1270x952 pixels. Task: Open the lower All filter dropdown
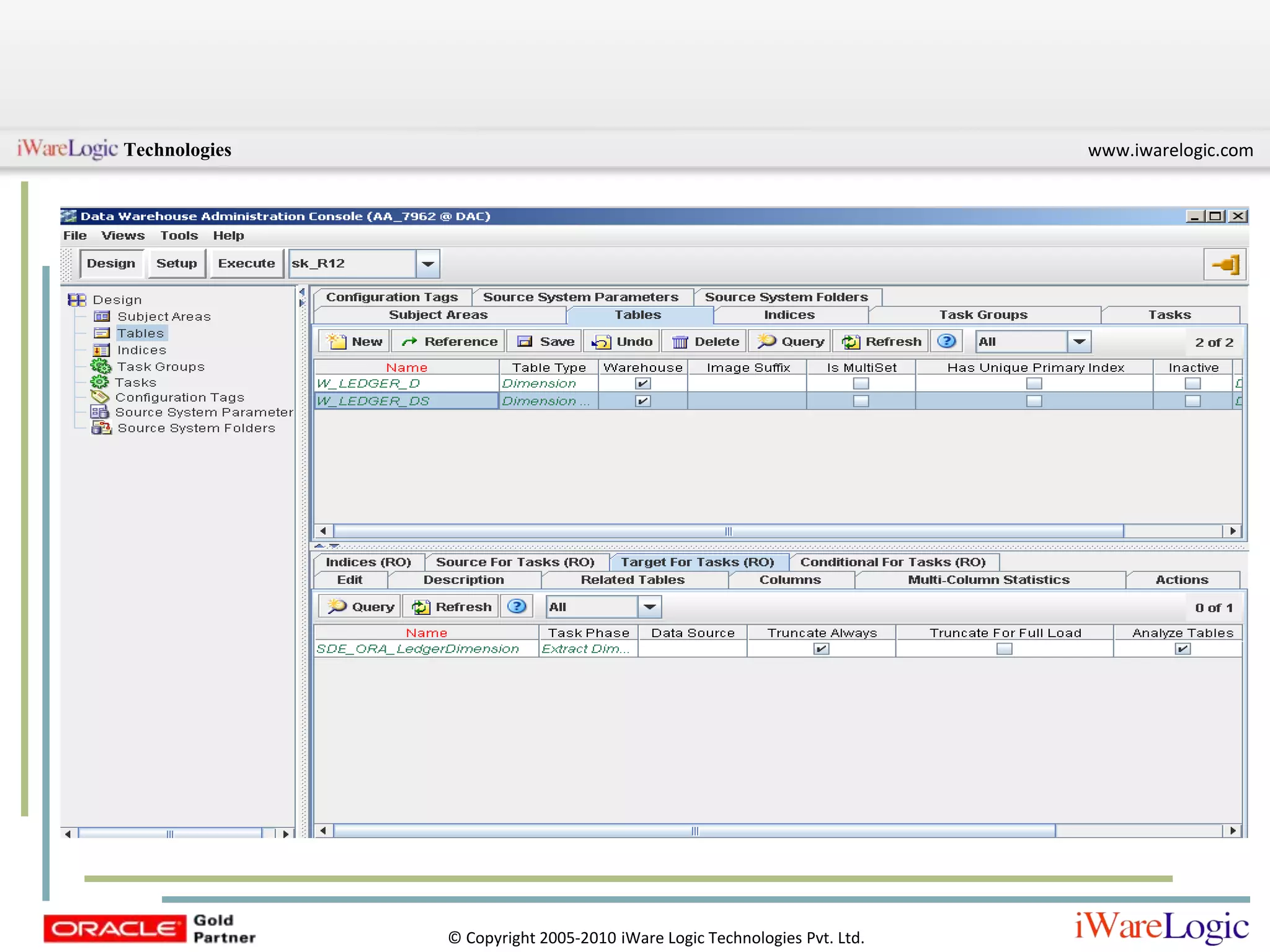point(649,607)
